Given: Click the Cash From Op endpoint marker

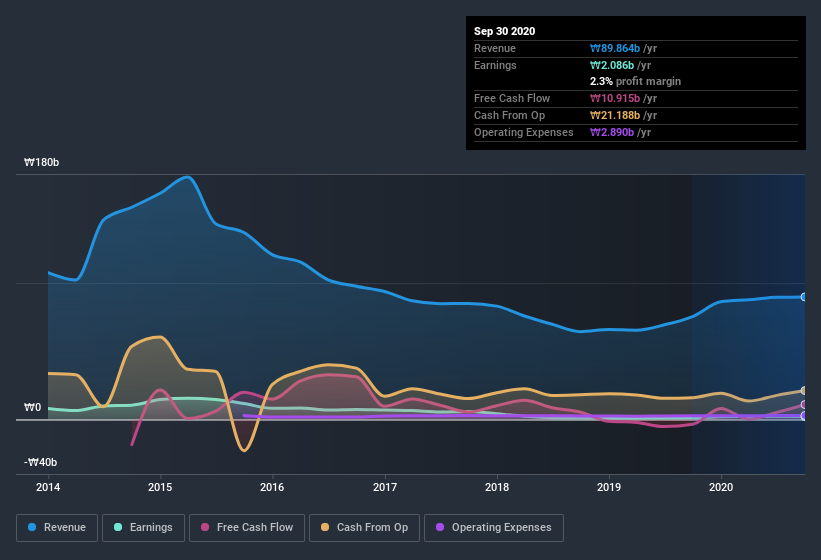Looking at the screenshot, I should pyautogui.click(x=804, y=390).
